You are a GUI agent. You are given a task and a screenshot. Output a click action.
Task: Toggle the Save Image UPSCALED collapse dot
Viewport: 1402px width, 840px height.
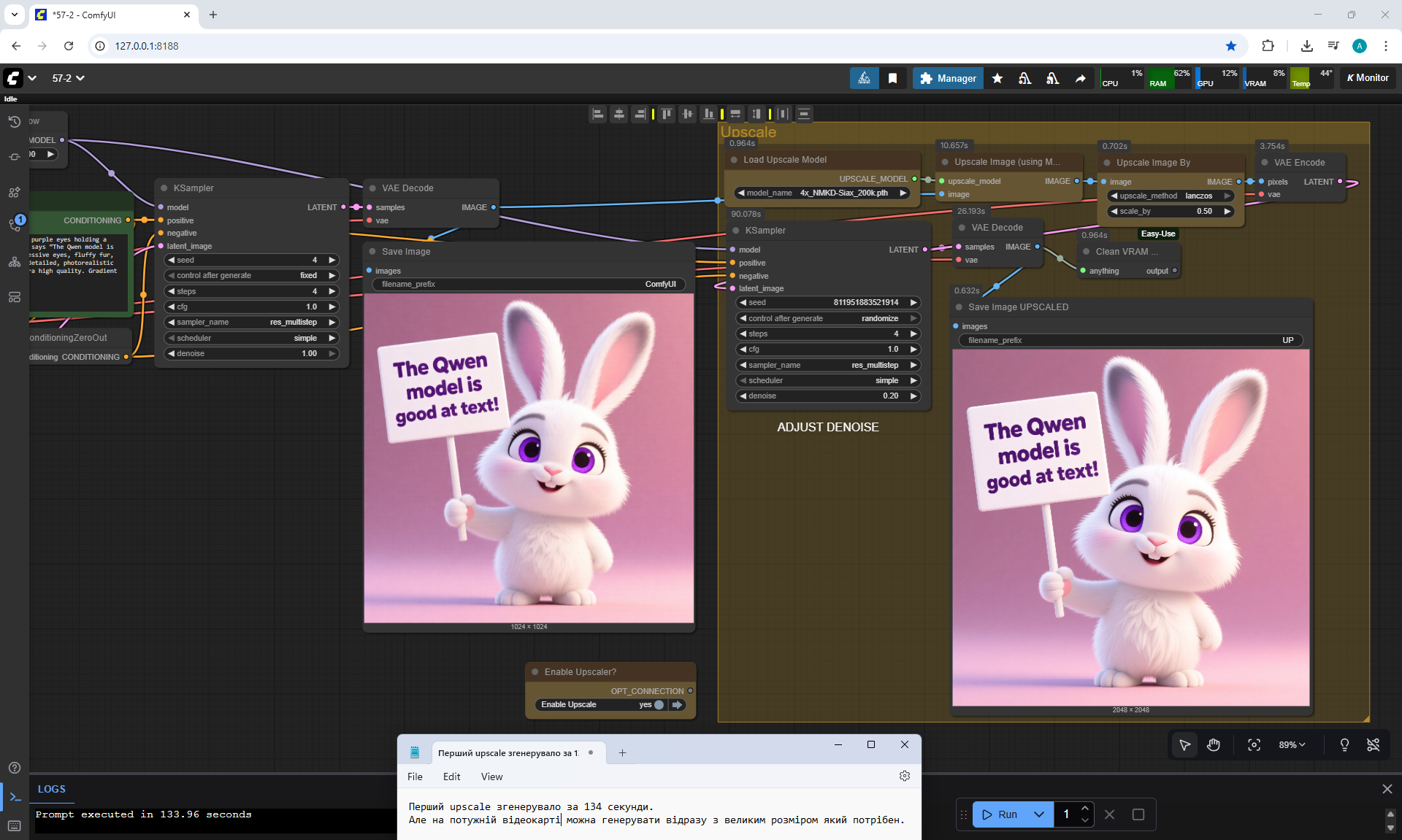(x=959, y=307)
